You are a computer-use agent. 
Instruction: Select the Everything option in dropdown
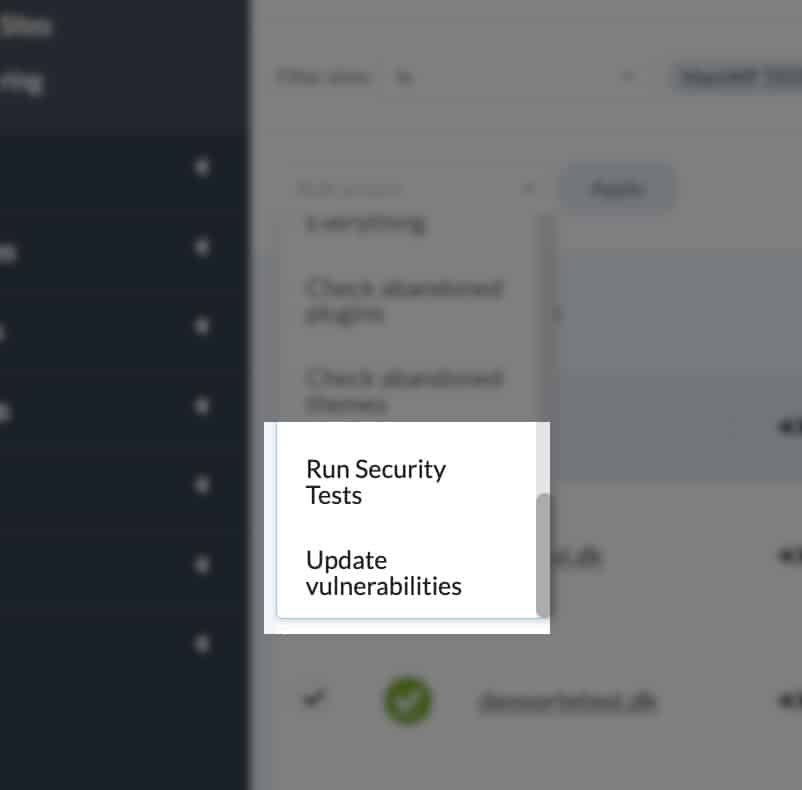tap(365, 223)
